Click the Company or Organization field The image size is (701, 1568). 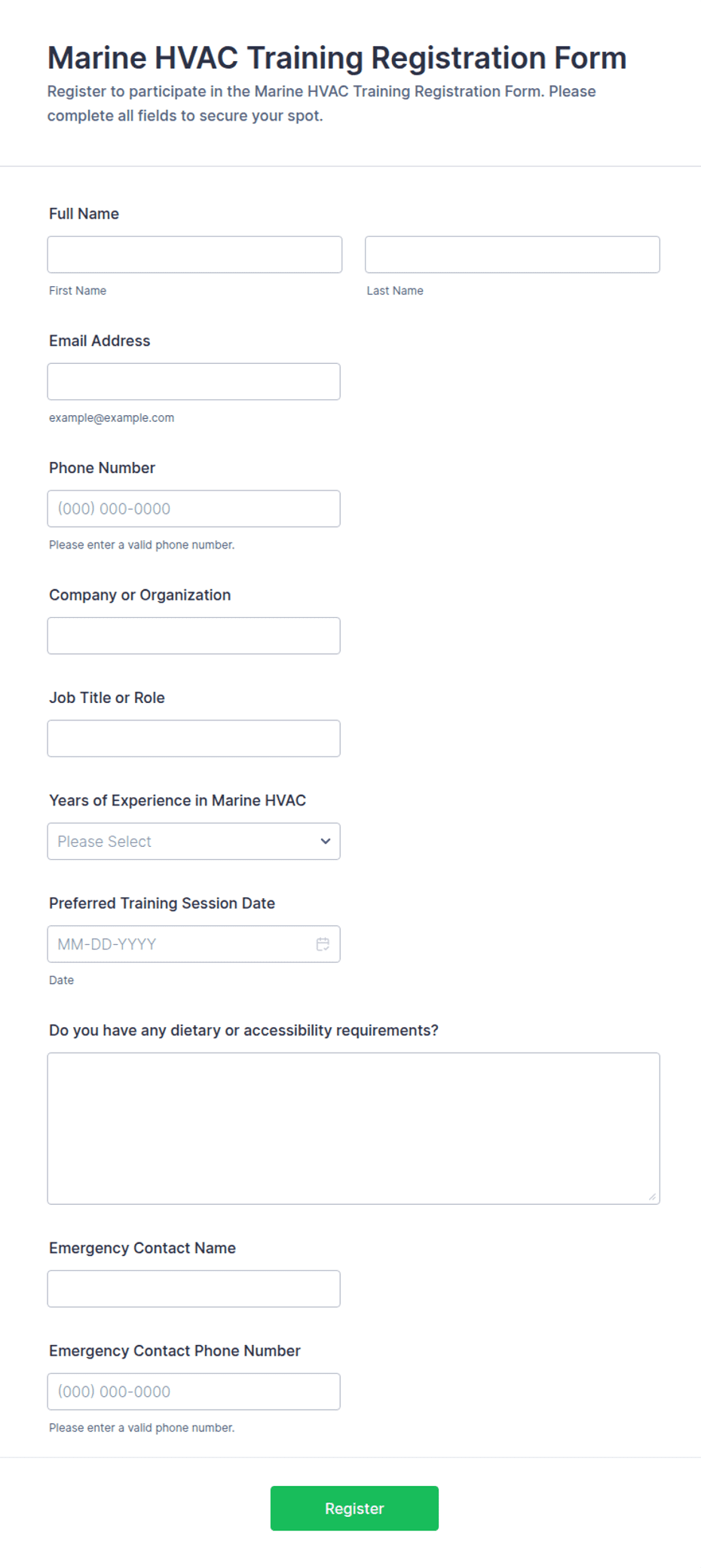point(194,636)
